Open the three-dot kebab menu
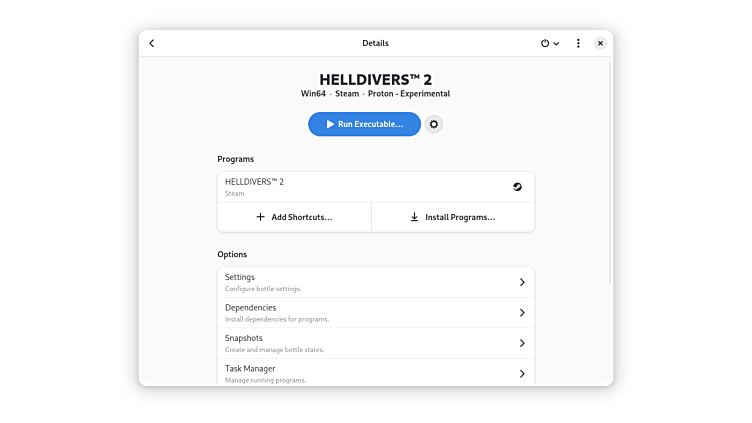This screenshot has width=752, height=423. point(578,43)
